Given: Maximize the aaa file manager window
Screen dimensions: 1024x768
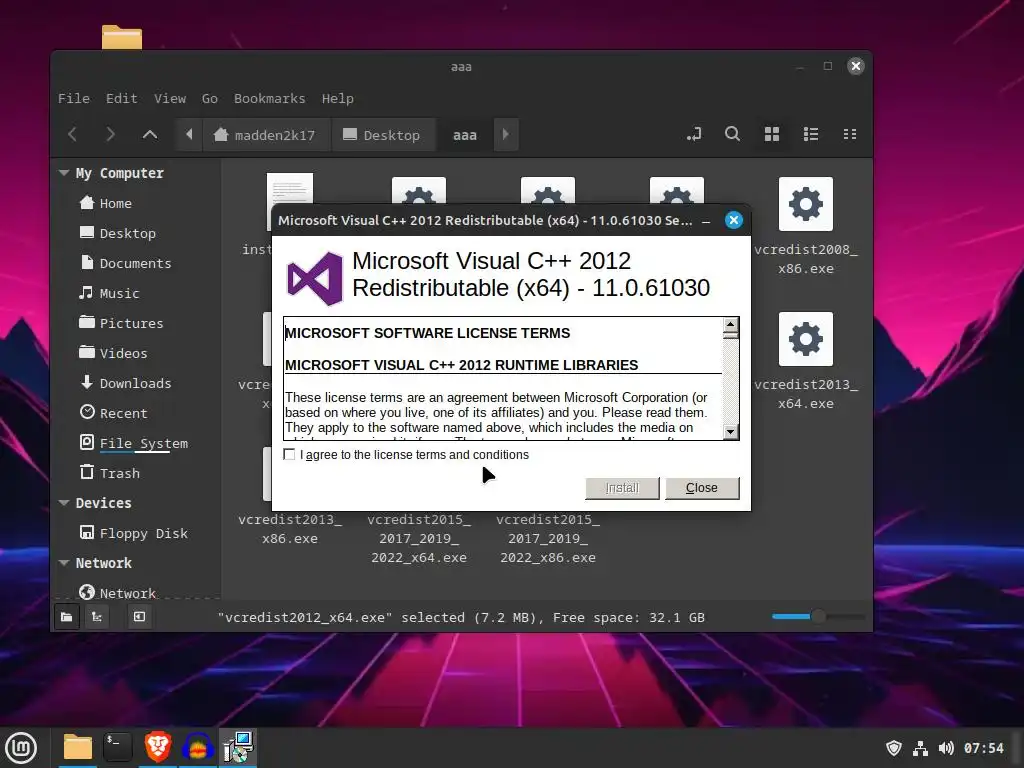Looking at the screenshot, I should tap(827, 66).
